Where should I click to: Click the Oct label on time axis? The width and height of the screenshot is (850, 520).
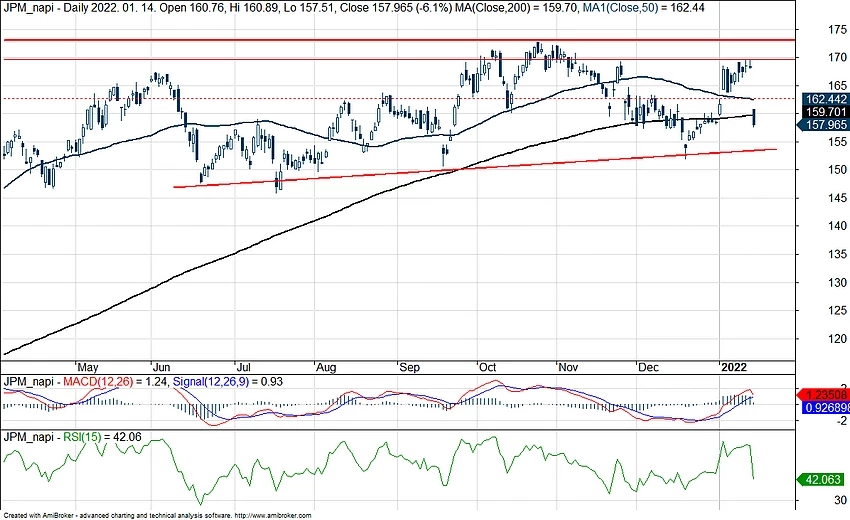(487, 367)
